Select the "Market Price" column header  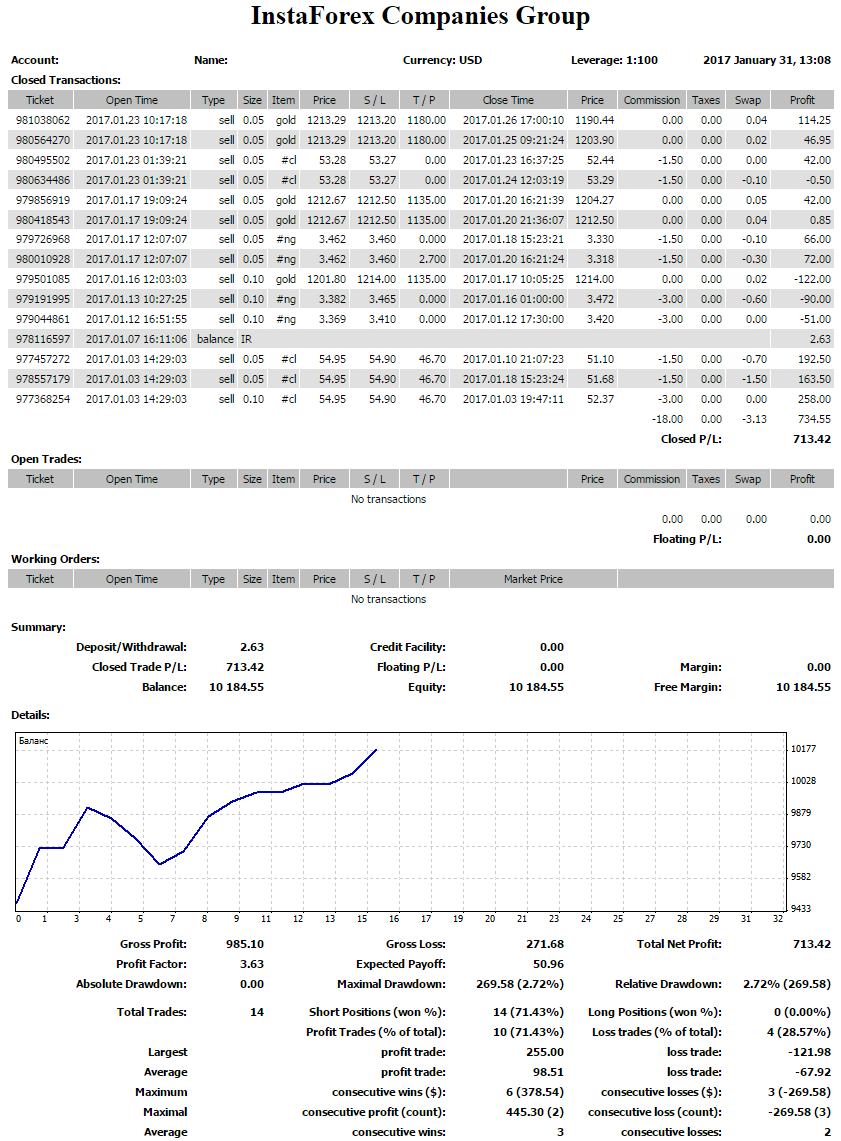(533, 579)
